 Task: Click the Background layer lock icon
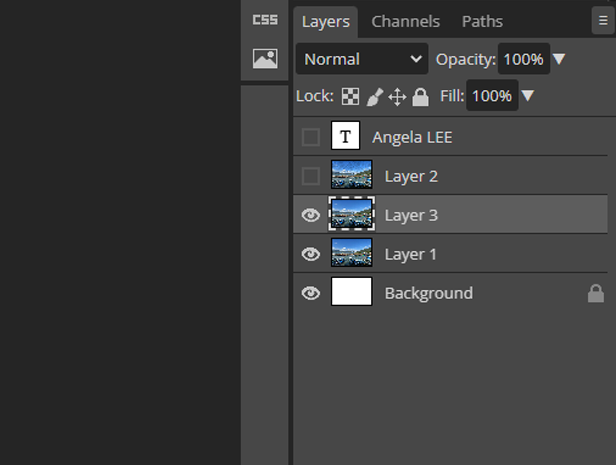[595, 293]
